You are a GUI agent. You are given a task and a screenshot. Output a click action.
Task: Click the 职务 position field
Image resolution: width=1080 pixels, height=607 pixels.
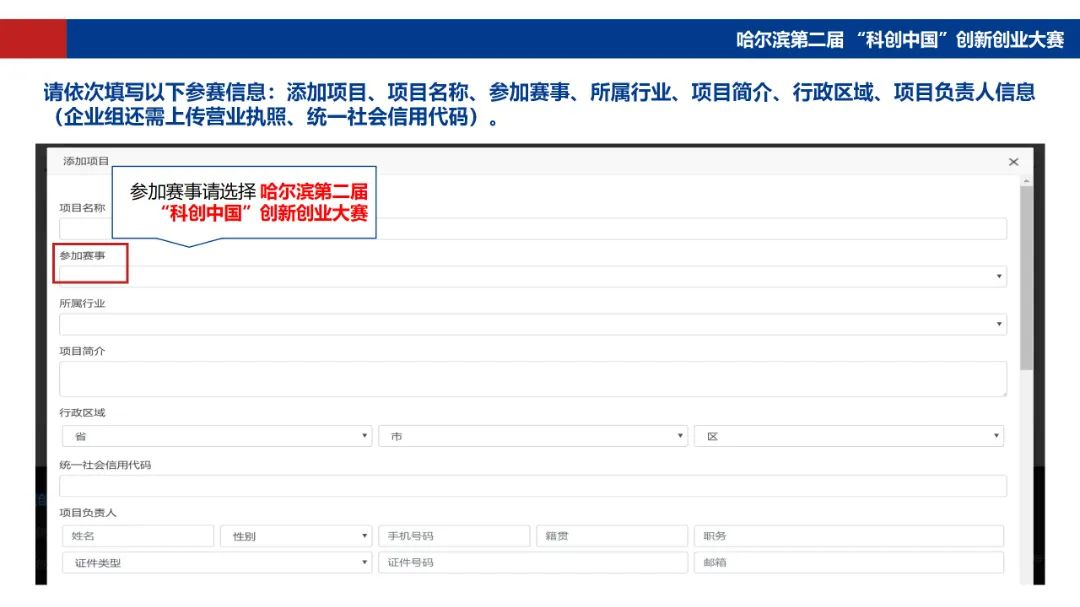click(848, 535)
